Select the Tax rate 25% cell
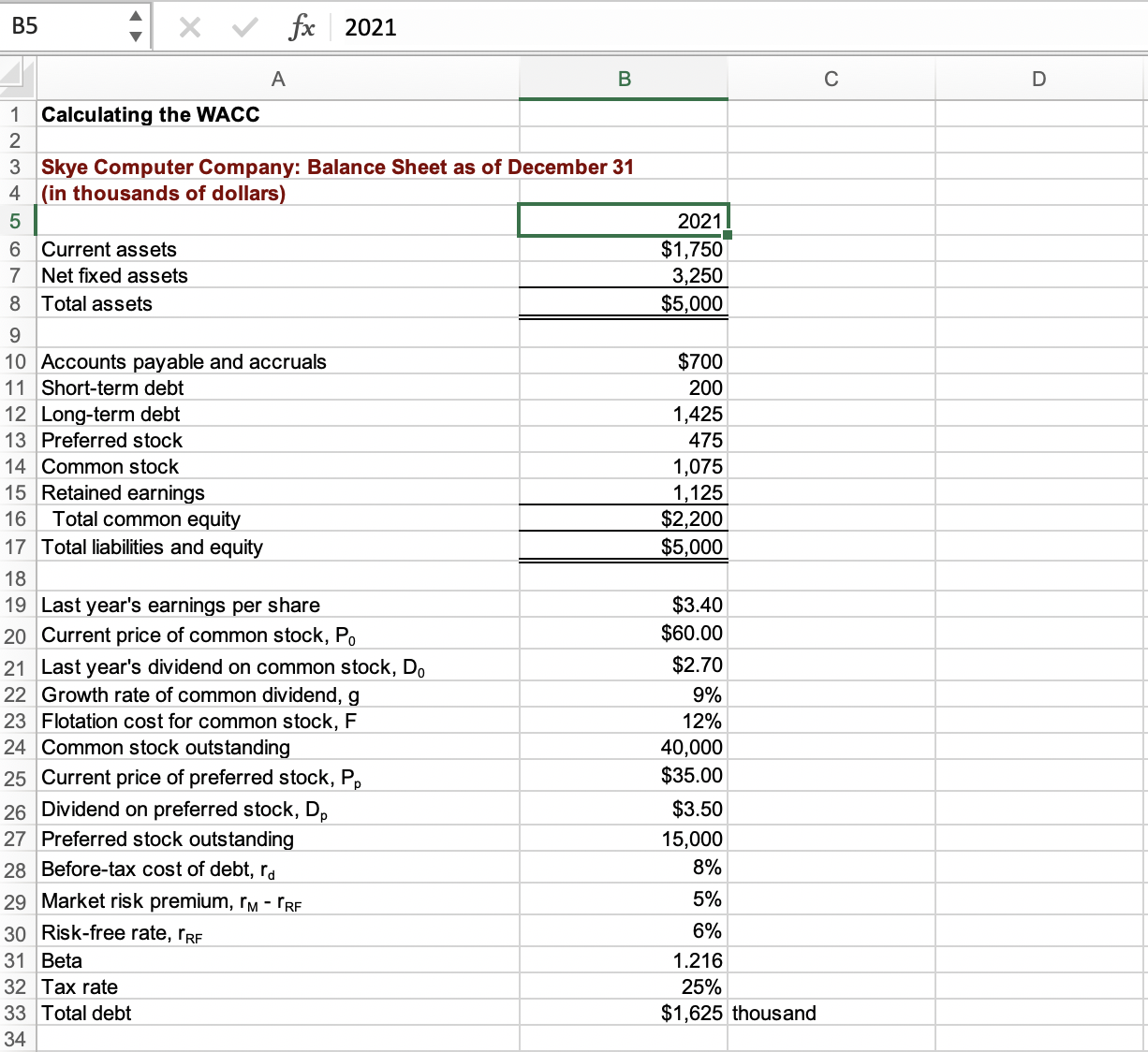The width and height of the screenshot is (1148, 1052). [x=623, y=986]
